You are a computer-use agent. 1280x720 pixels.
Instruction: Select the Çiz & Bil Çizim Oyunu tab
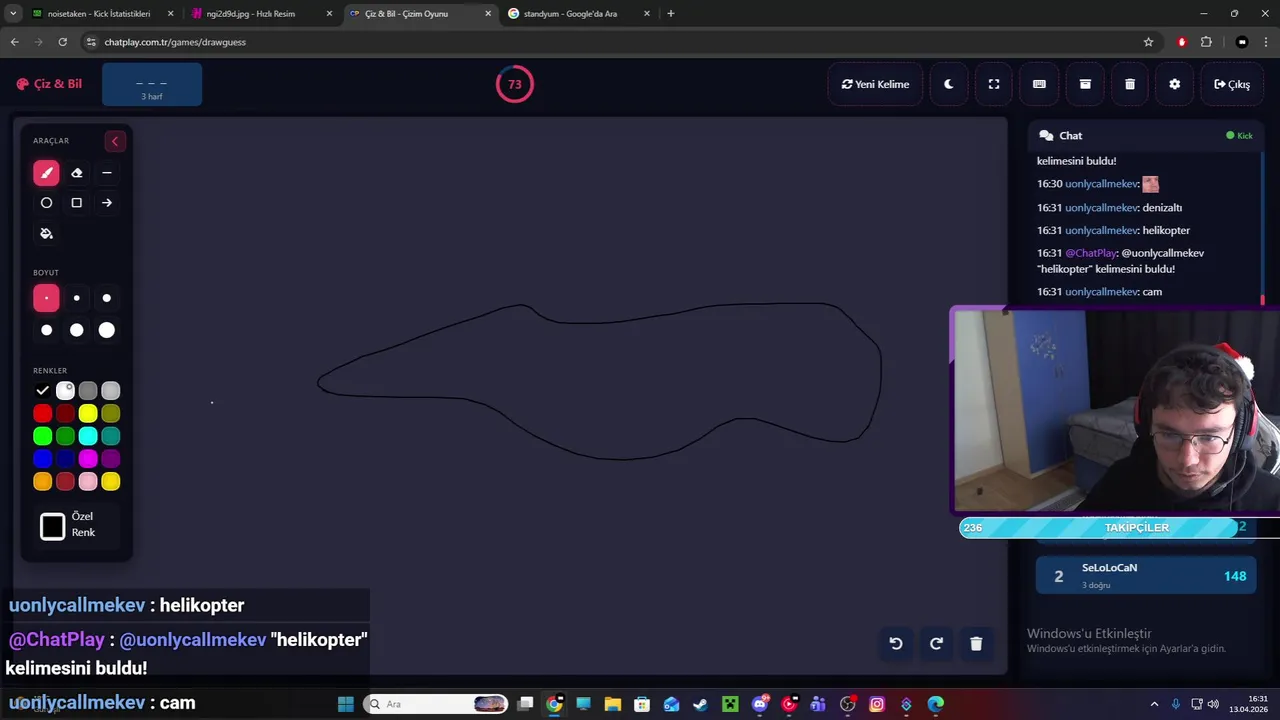point(420,14)
